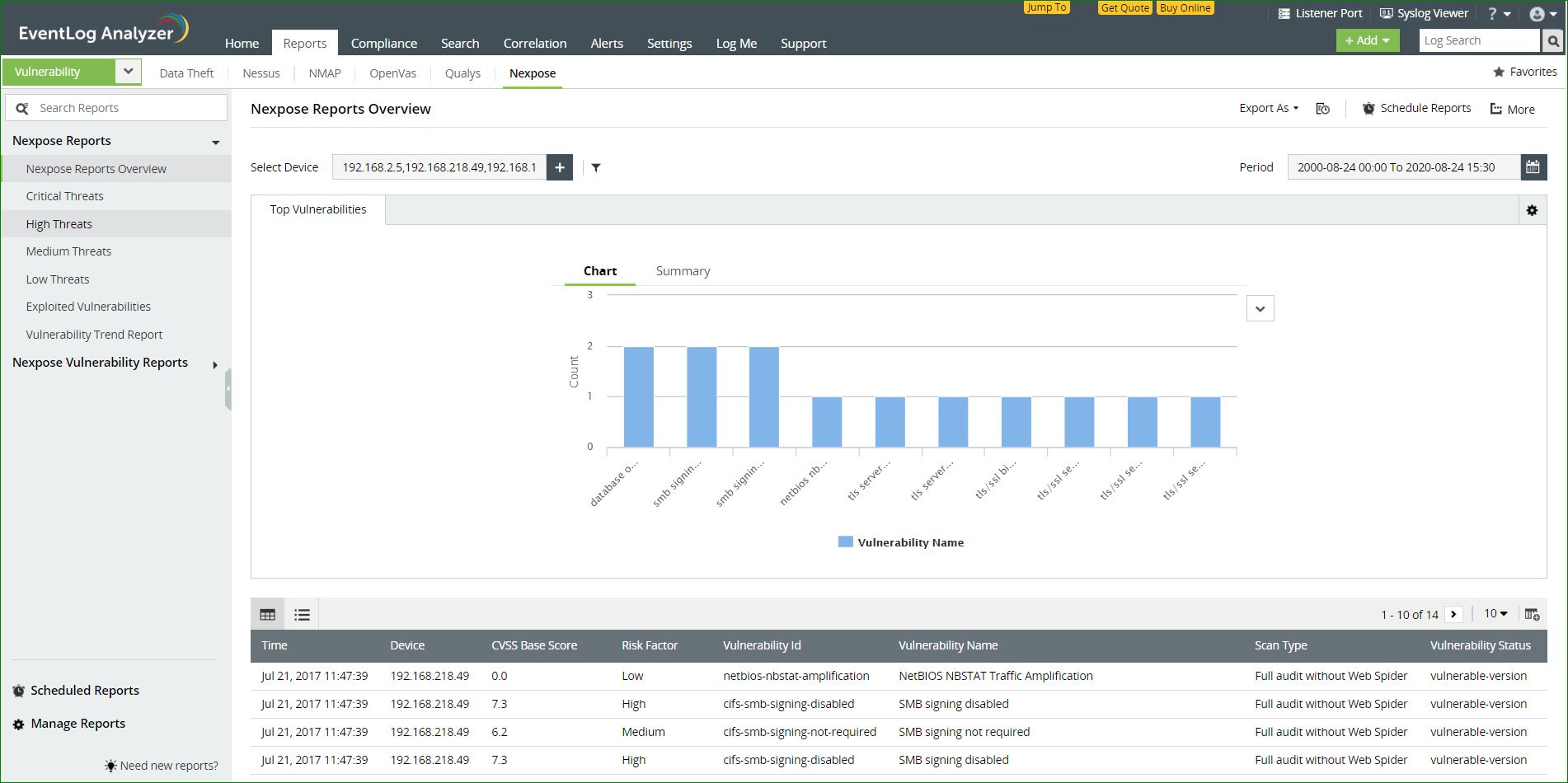The width and height of the screenshot is (1568, 783).
Task: Open the Top Vulnerabilities gear settings
Action: 1532,210
